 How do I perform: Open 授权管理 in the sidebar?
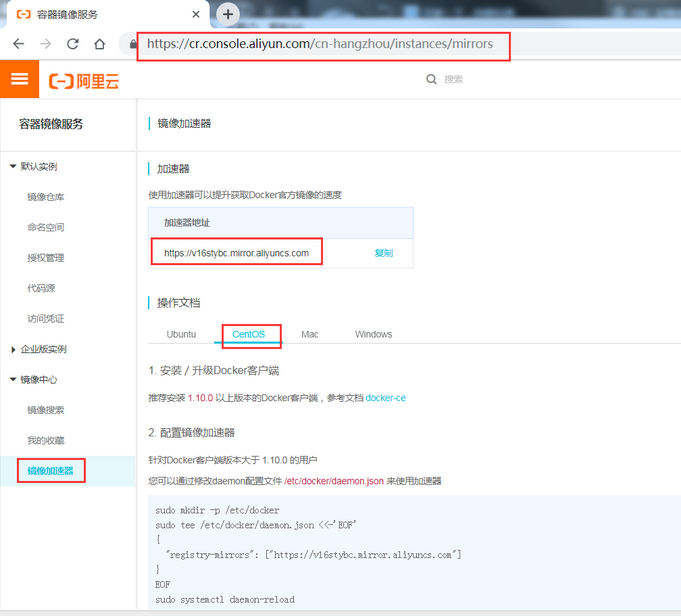pyautogui.click(x=46, y=258)
